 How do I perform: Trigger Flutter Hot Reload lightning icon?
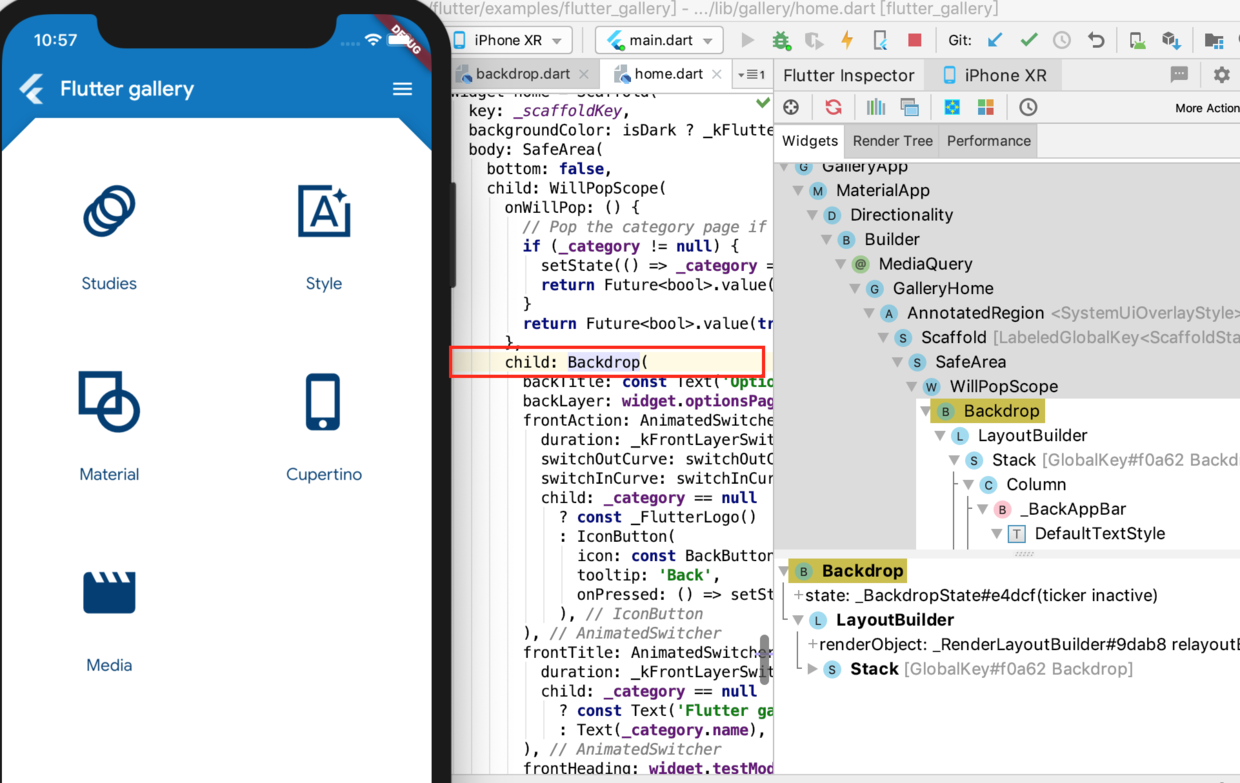pos(847,40)
